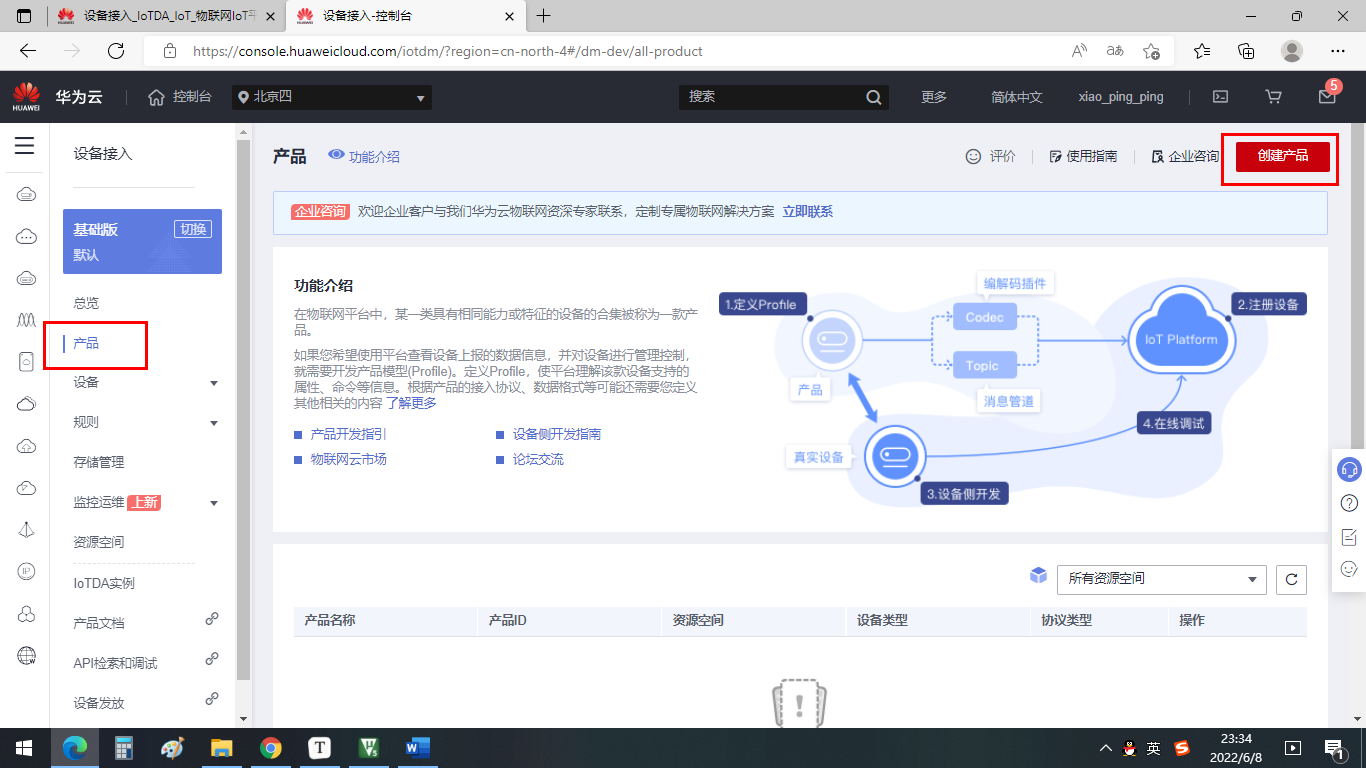Click refresh button beside resource space dropdown
Screen dimensions: 1366x768
[x=1291, y=579]
